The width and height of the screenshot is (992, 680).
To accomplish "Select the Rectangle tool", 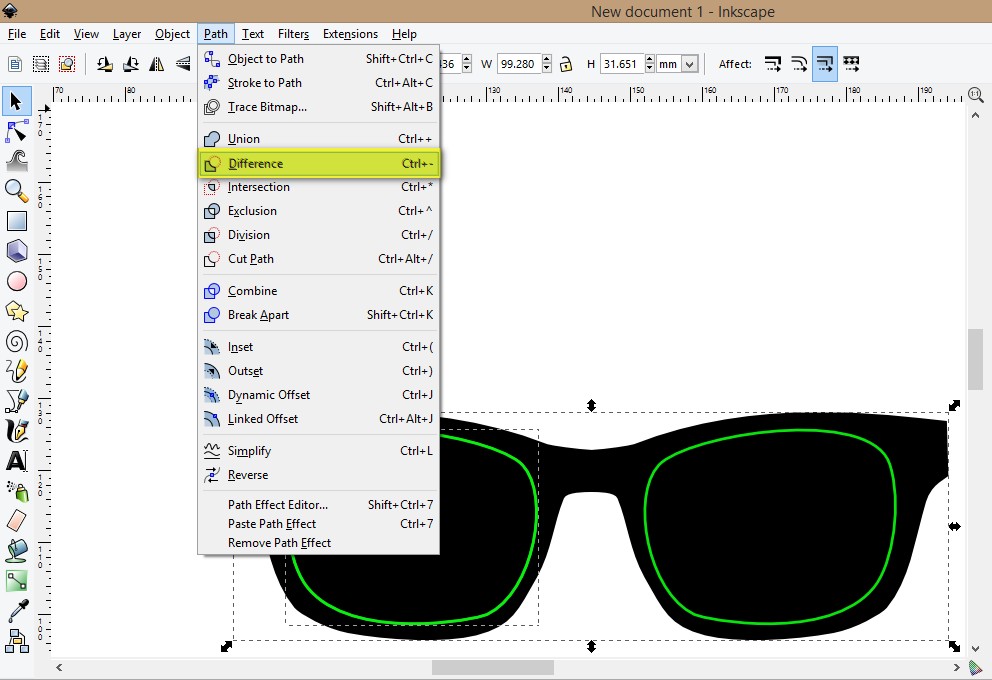I will [16, 221].
